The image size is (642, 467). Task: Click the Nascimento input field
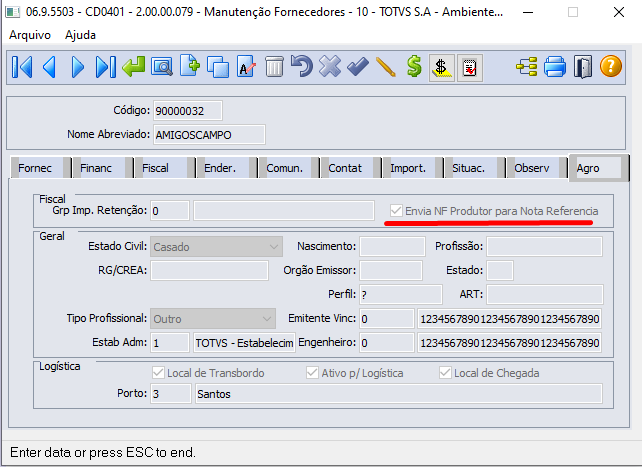click(392, 247)
